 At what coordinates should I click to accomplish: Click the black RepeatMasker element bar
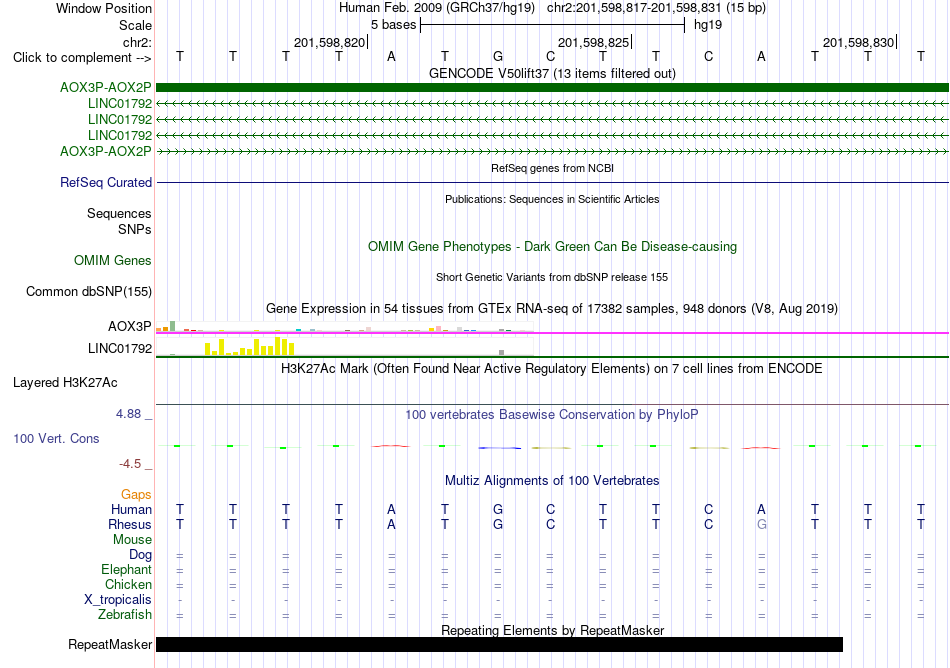[x=499, y=644]
